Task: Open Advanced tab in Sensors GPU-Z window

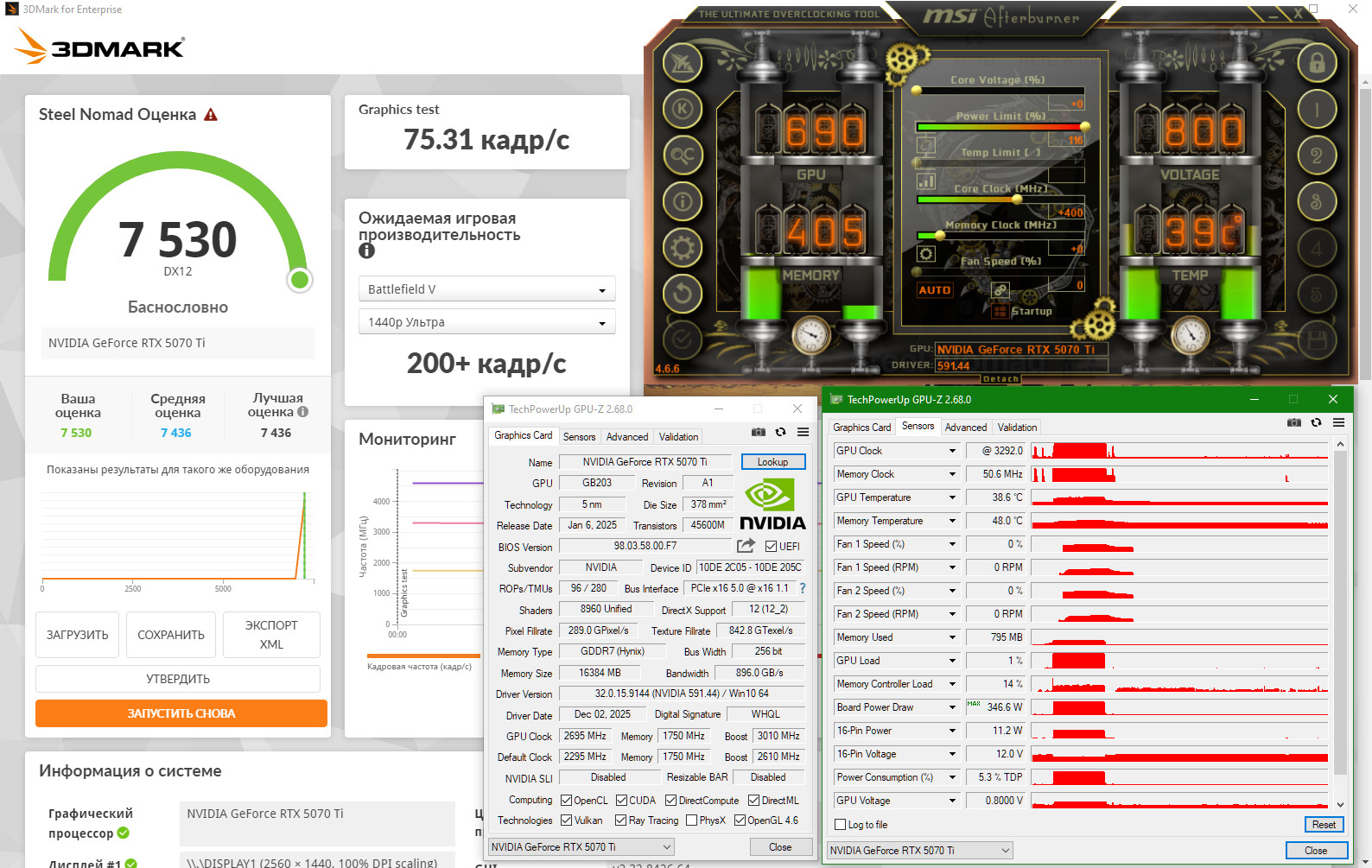Action: (x=966, y=428)
